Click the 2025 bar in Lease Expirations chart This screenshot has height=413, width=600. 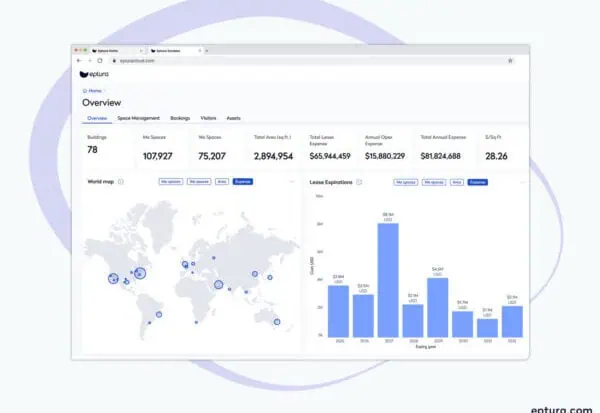click(x=338, y=311)
